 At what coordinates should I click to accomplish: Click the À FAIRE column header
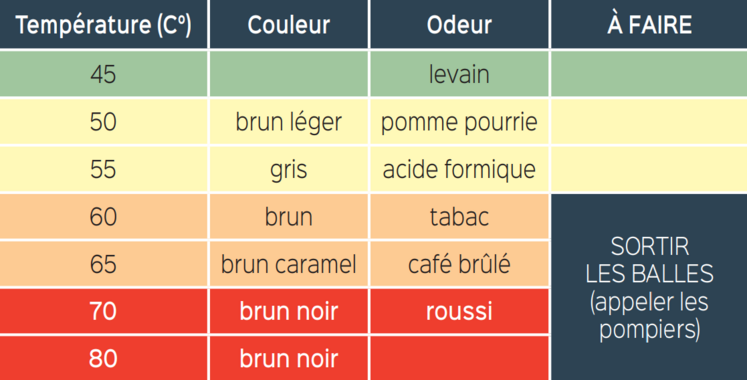[x=649, y=24]
